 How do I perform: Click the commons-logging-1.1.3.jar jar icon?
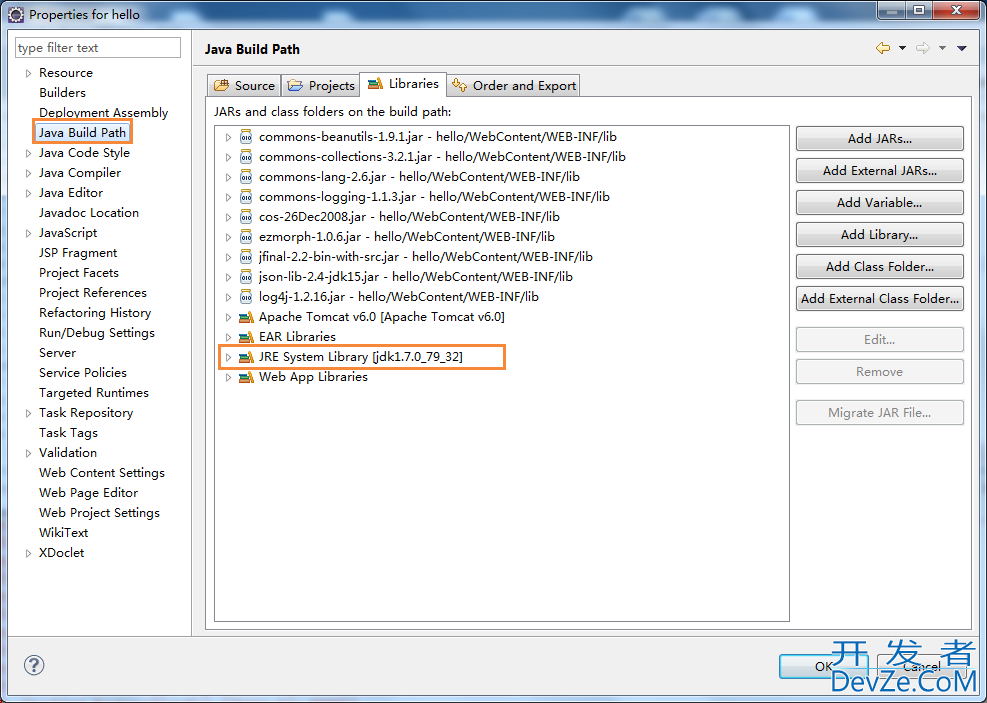tap(246, 197)
